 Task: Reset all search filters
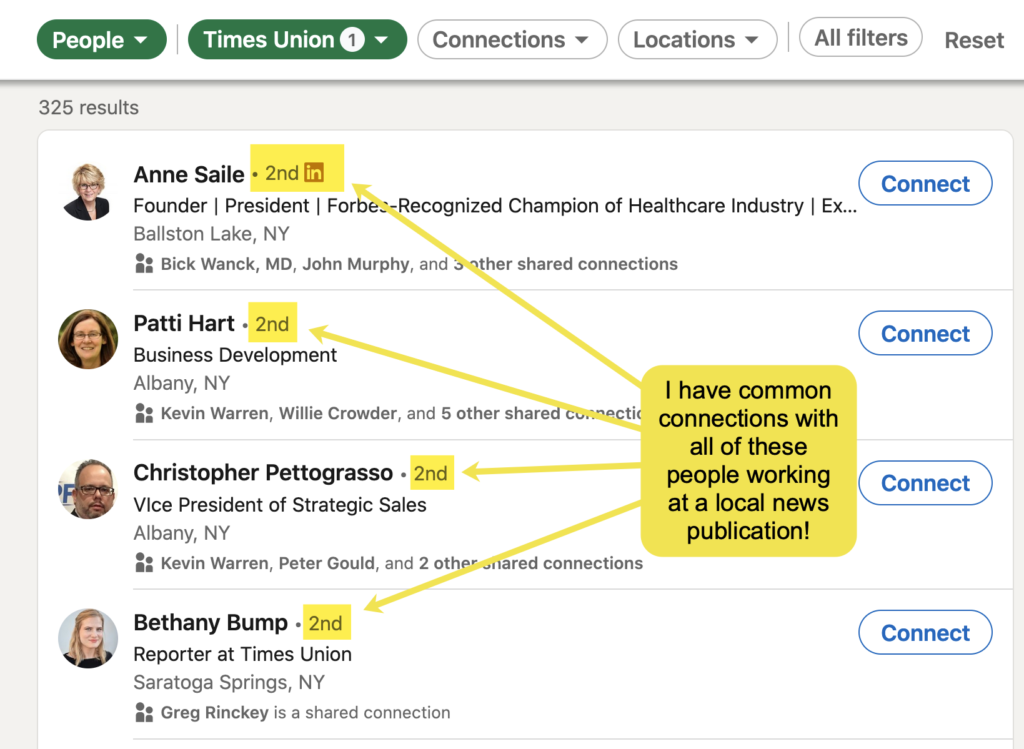coord(974,40)
